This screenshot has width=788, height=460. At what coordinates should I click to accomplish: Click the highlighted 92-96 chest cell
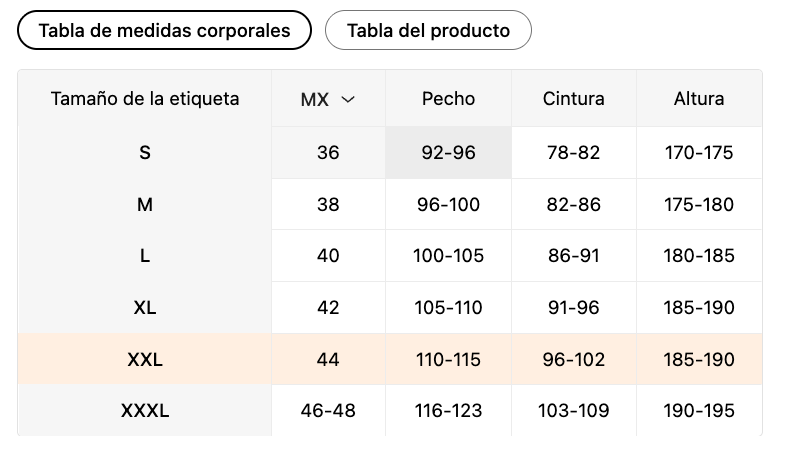click(x=448, y=153)
